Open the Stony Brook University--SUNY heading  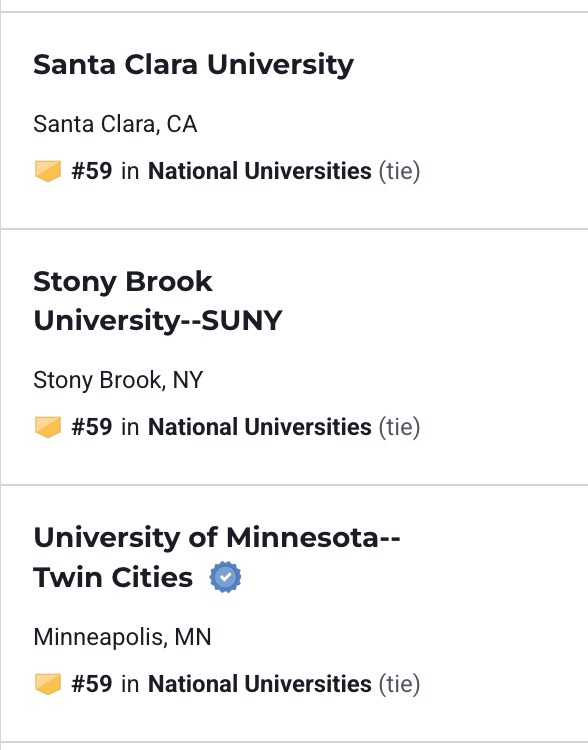pos(158,300)
